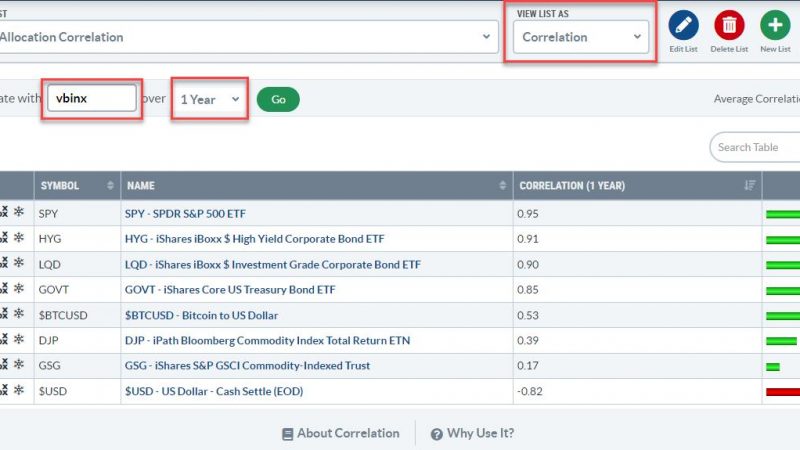Select the DJP symbol cell
This screenshot has height=450, width=800.
[77, 340]
